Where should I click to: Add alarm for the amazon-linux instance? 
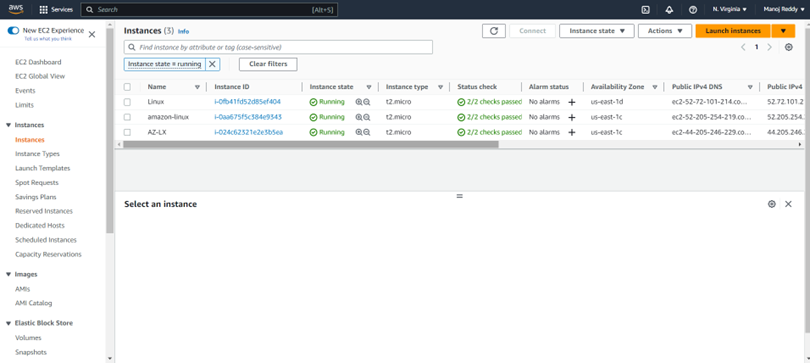click(572, 117)
